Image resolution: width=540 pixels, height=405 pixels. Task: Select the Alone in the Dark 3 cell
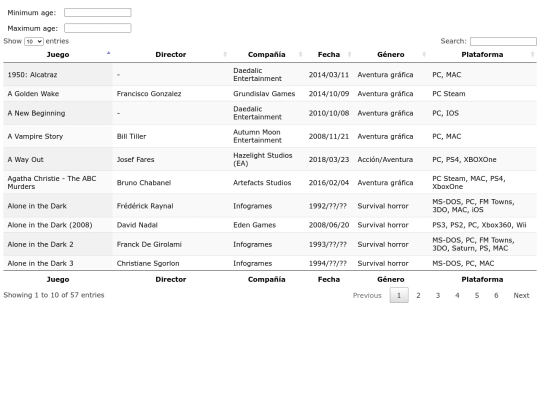click(x=58, y=263)
